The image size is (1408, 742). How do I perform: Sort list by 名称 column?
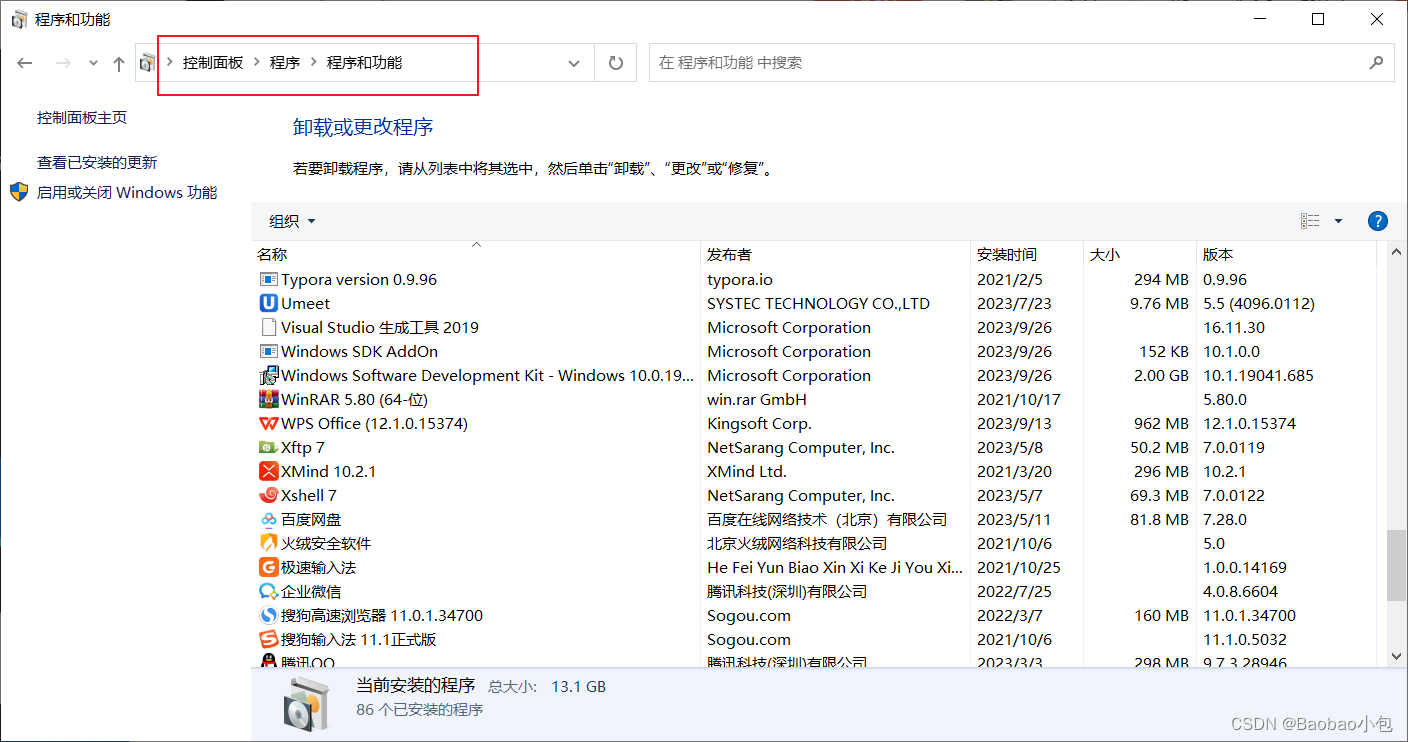(x=476, y=254)
